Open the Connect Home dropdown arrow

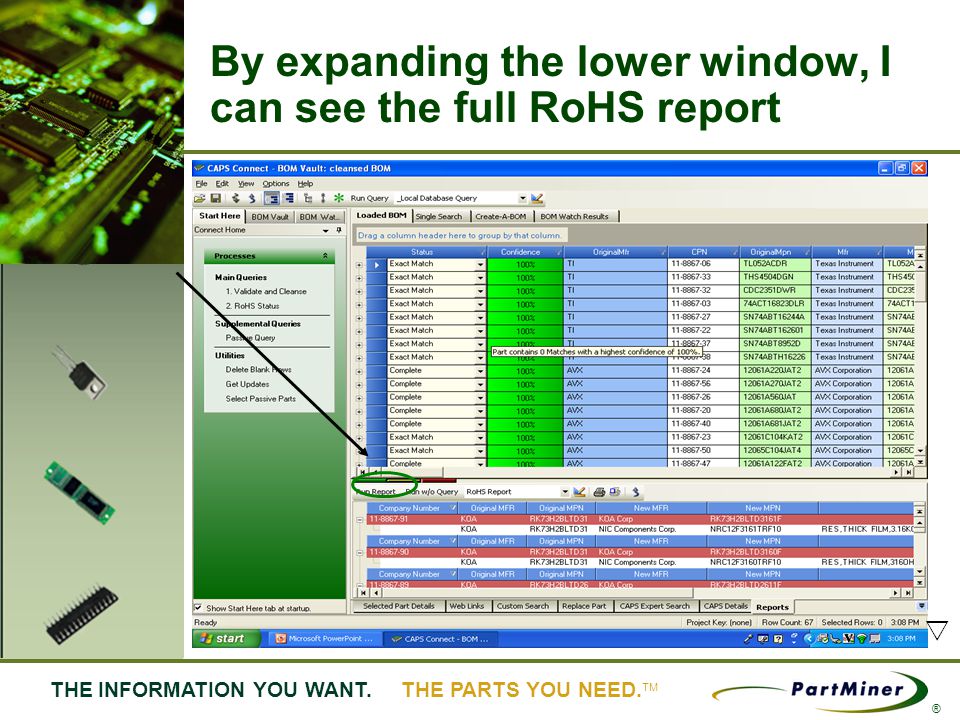tap(326, 230)
